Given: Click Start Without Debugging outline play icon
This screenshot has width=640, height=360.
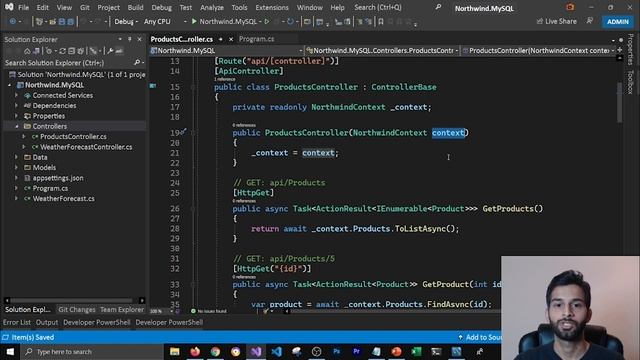Looking at the screenshot, I should (x=267, y=21).
